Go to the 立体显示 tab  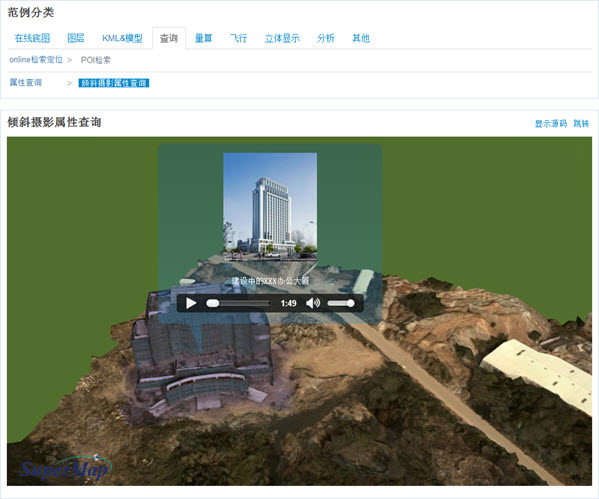pyautogui.click(x=282, y=38)
